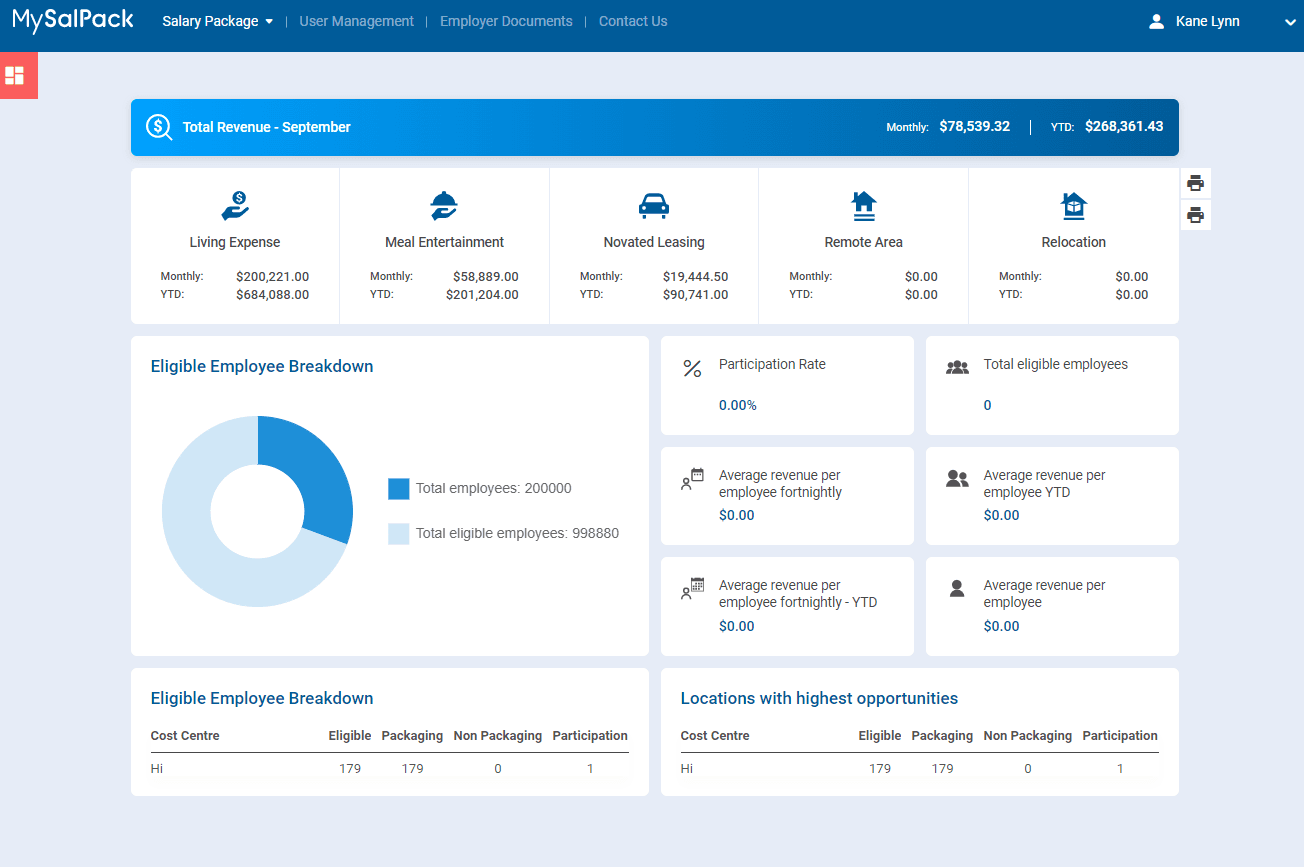Screen dimensions: 1304x867
Task: Select the Novated Leasing car icon
Action: (x=654, y=206)
